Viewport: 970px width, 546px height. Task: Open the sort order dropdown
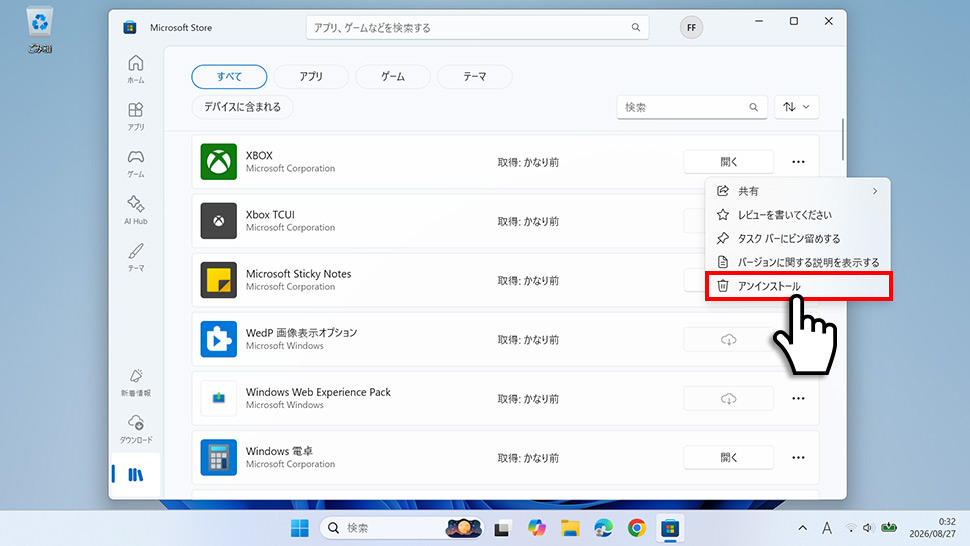(796, 107)
